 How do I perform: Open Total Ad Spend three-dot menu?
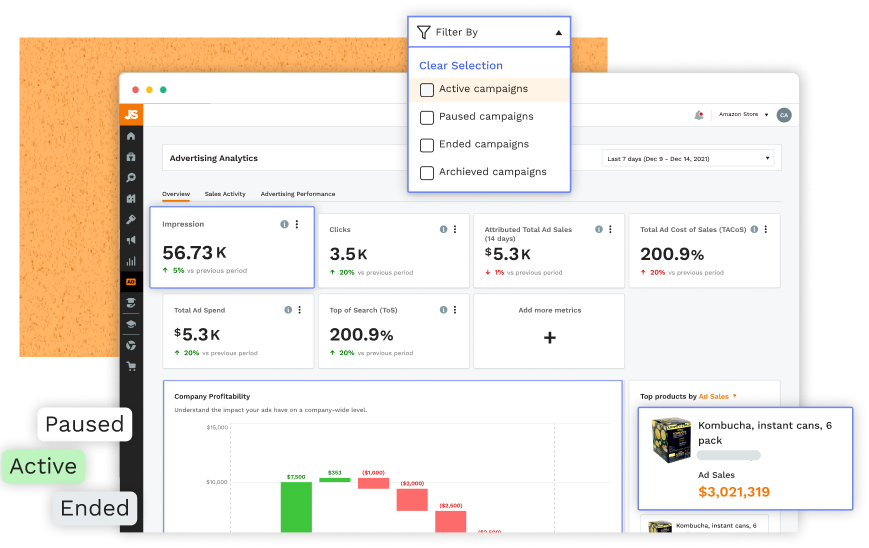tap(300, 310)
